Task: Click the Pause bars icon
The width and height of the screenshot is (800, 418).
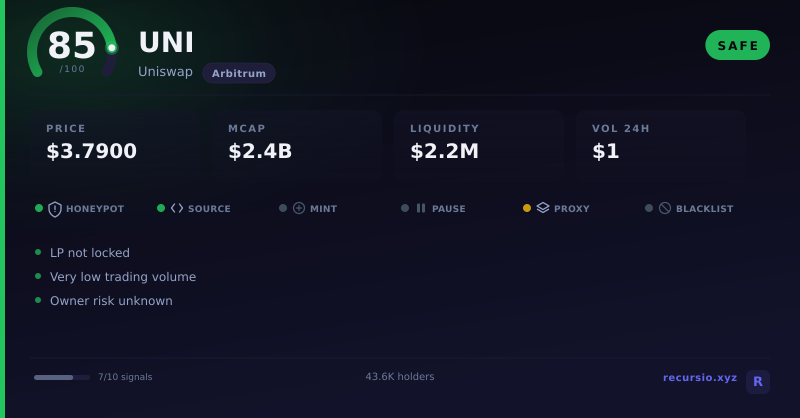Action: 421,208
